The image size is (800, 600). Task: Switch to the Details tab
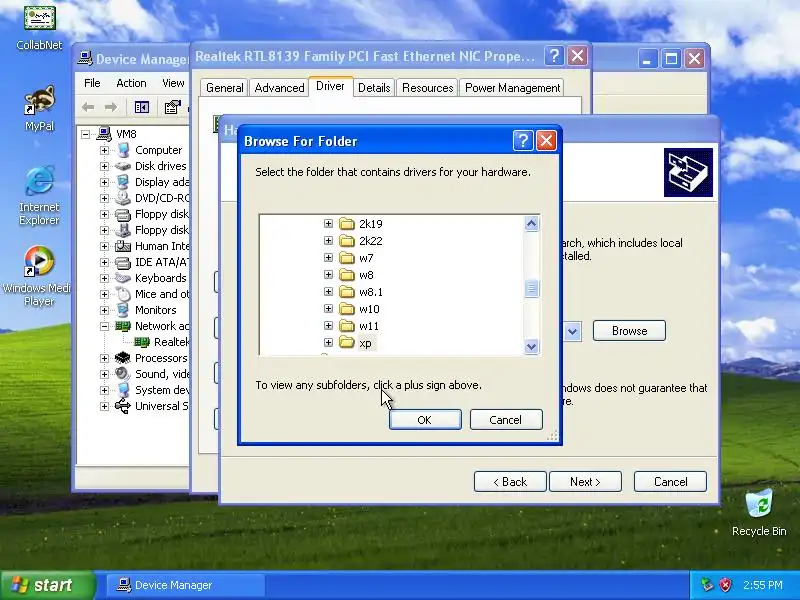point(374,88)
